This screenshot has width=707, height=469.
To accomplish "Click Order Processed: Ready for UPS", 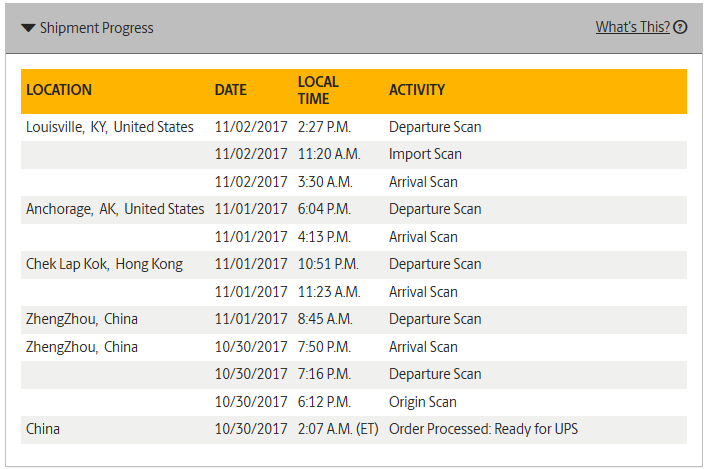I will (x=483, y=429).
